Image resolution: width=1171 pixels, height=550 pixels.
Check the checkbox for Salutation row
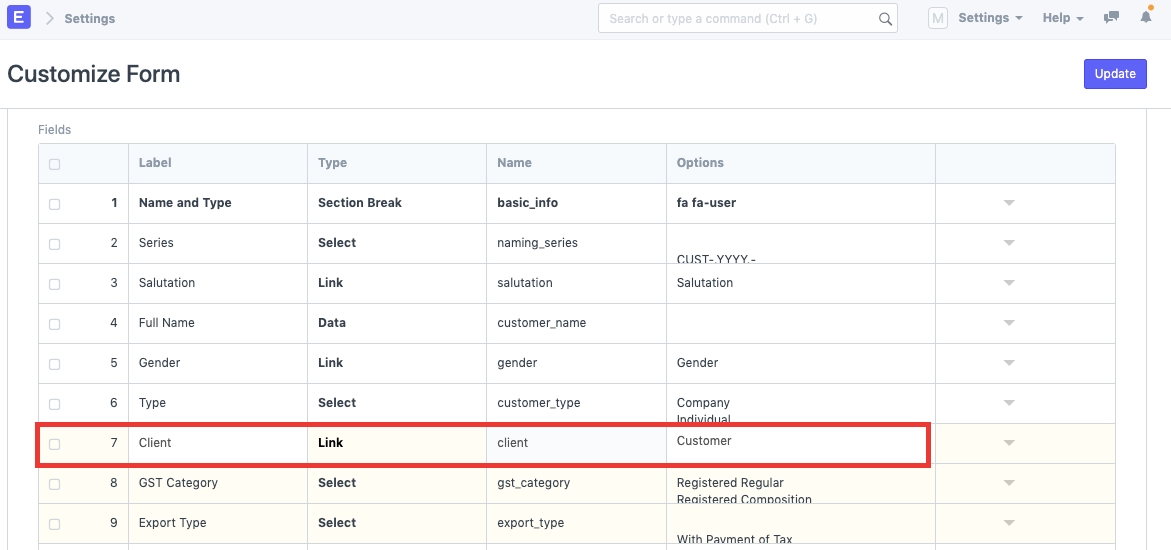[x=54, y=284]
